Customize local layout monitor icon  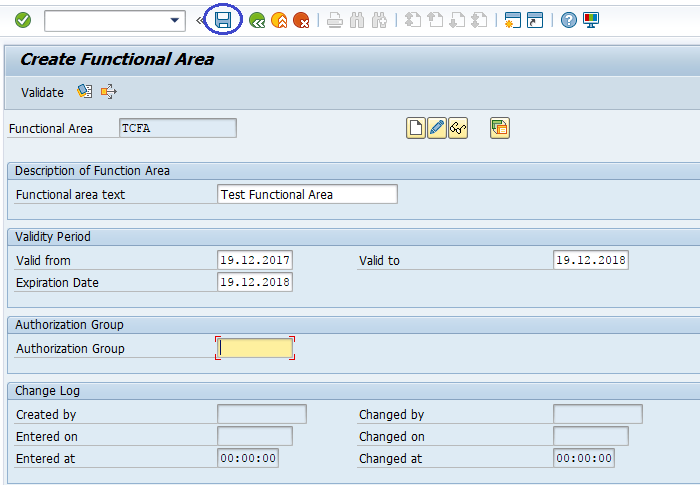click(591, 21)
